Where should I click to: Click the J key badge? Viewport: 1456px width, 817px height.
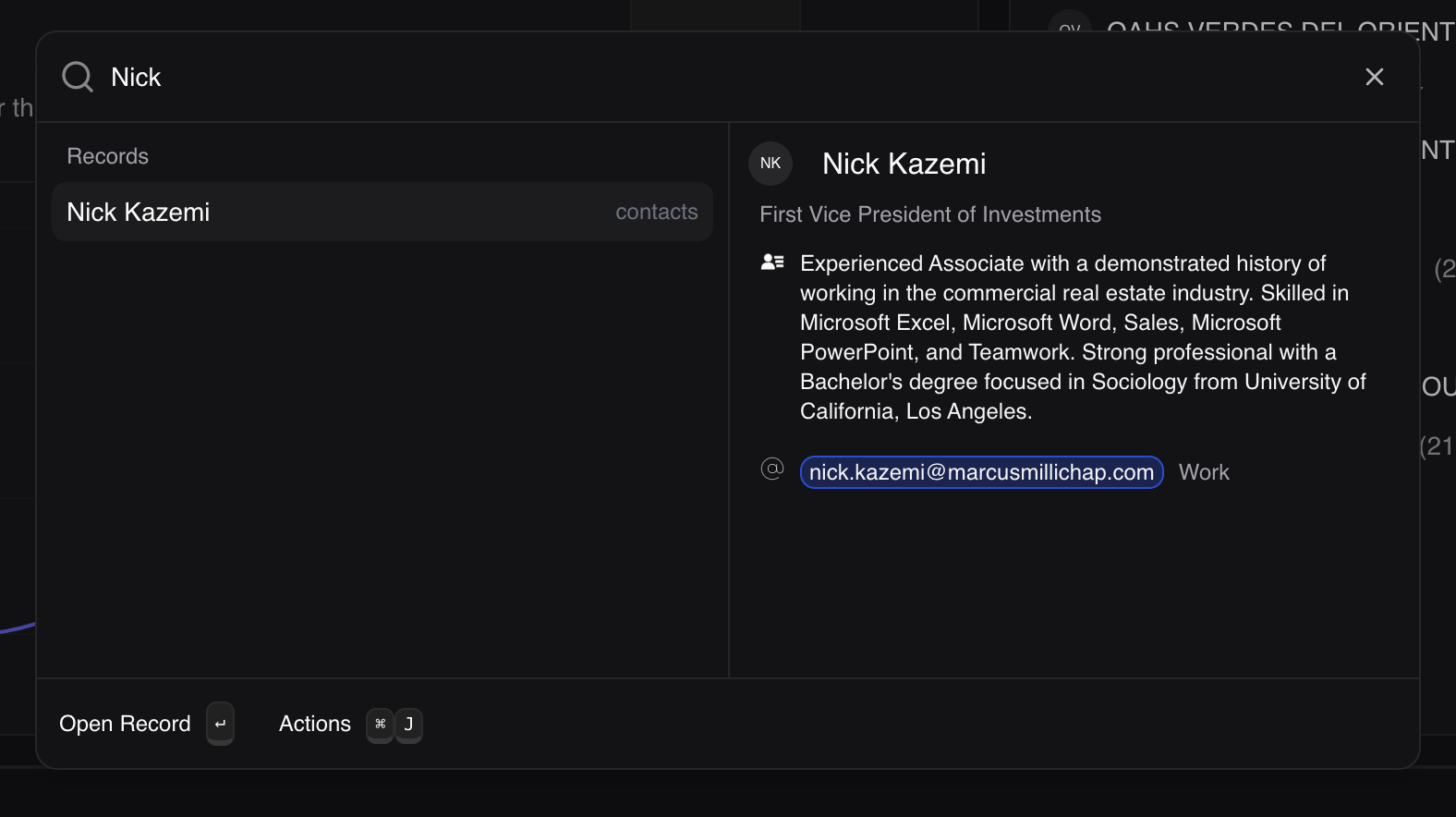408,725
